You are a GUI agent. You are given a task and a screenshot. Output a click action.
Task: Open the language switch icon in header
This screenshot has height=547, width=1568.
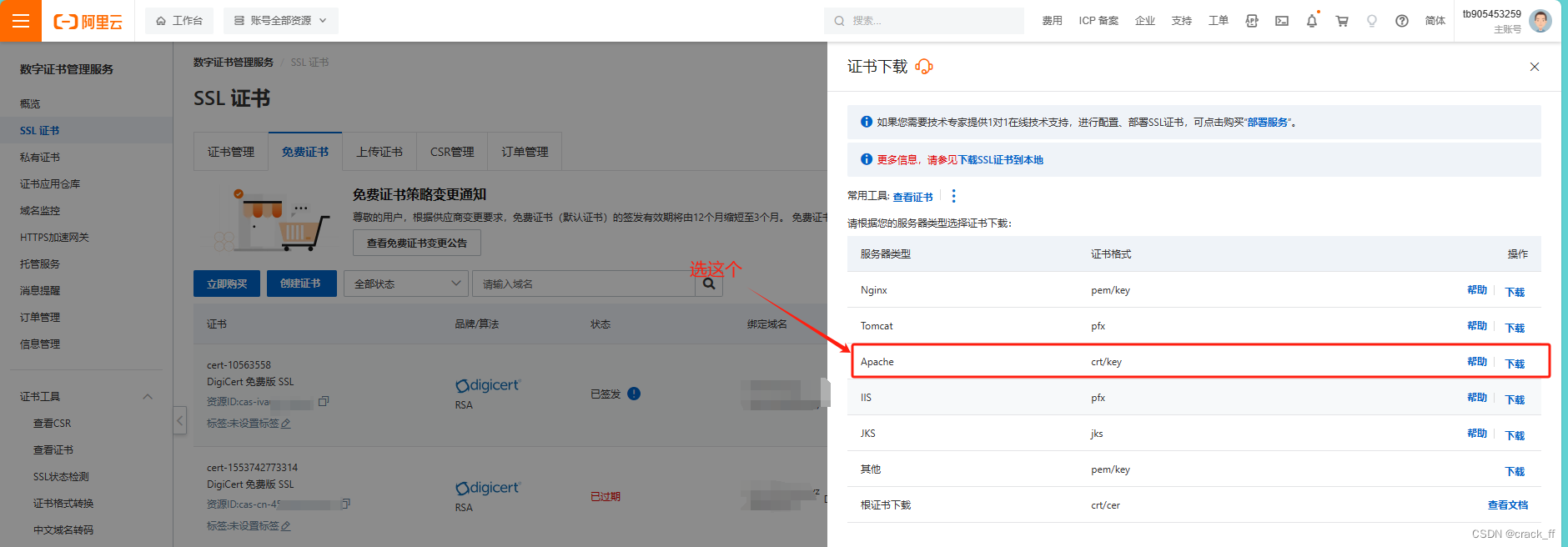pos(1252,21)
